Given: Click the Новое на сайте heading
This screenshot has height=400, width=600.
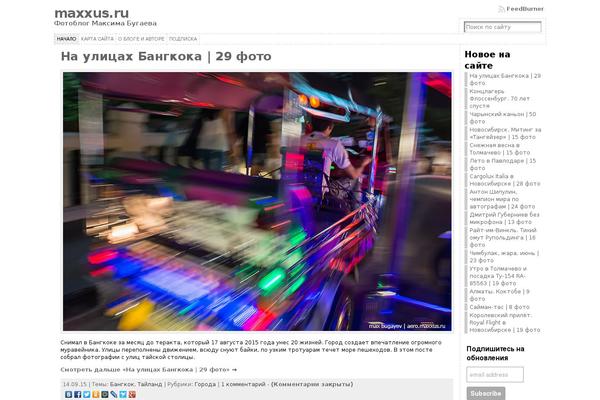Looking at the screenshot, I should pyautogui.click(x=487, y=60).
